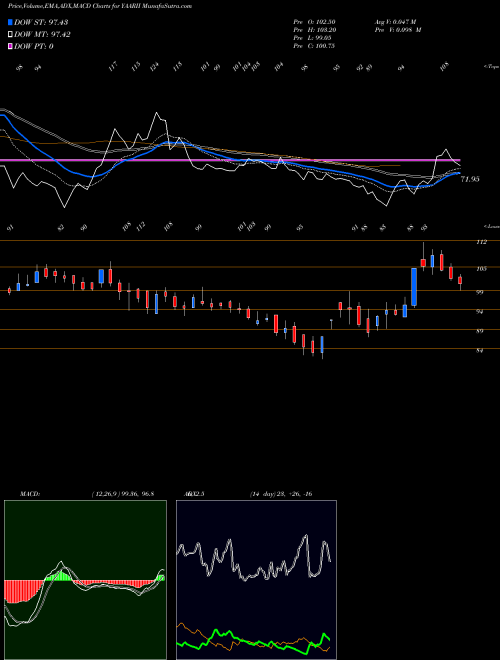Click the 112 price axis label
Image resolution: width=500 pixels, height=660 pixels.
pyautogui.click(x=481, y=242)
